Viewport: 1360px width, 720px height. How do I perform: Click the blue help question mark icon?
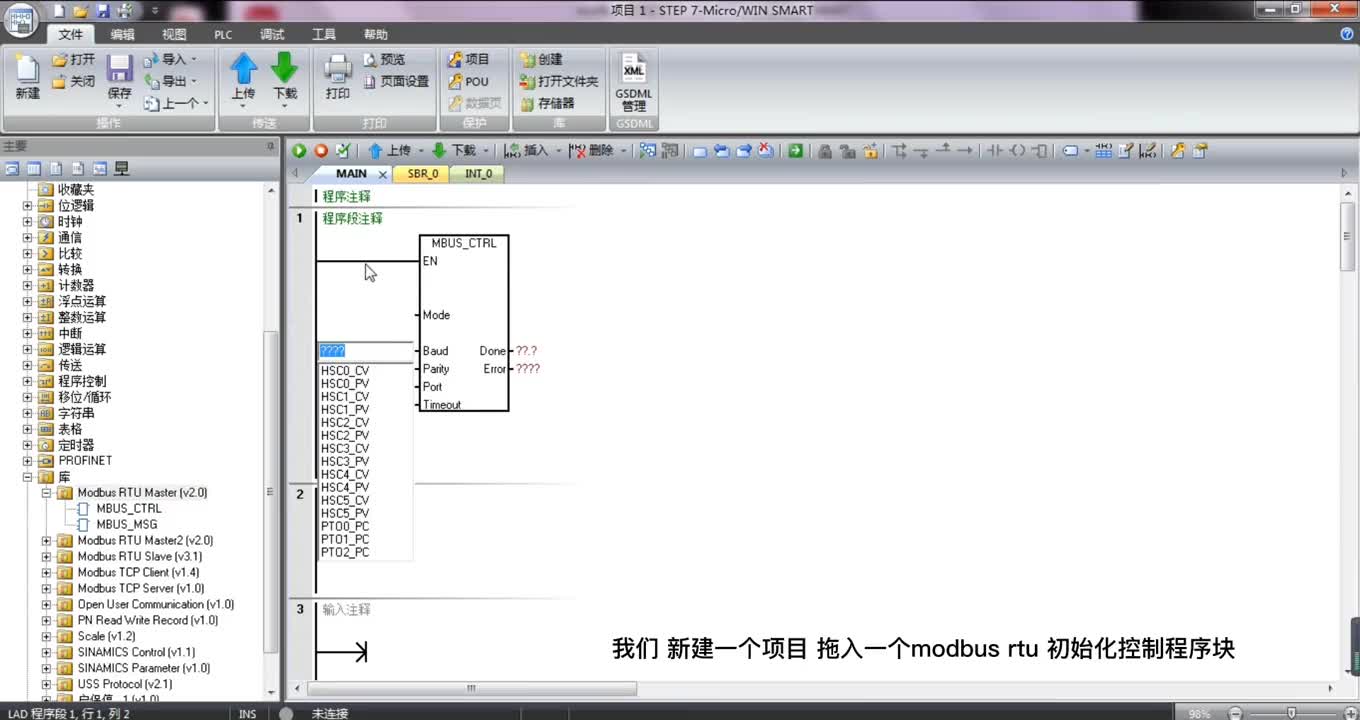pyautogui.click(x=1346, y=34)
